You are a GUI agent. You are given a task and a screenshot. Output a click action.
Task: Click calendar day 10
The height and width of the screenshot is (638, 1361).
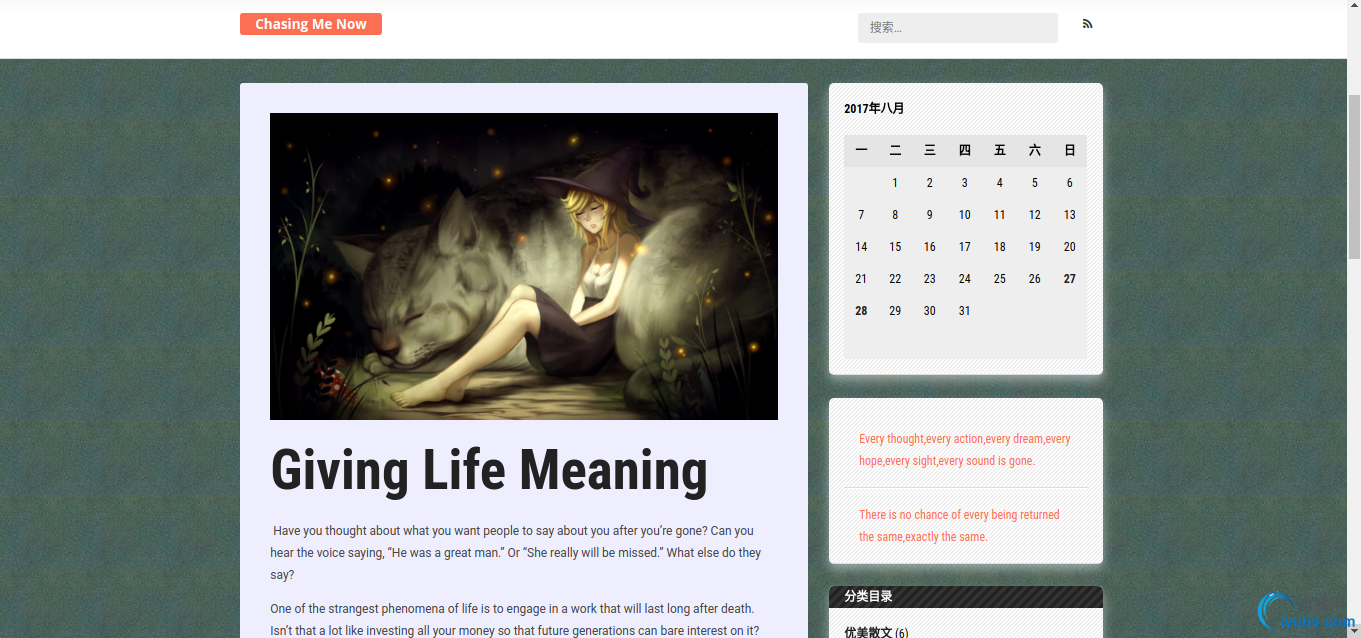point(964,215)
